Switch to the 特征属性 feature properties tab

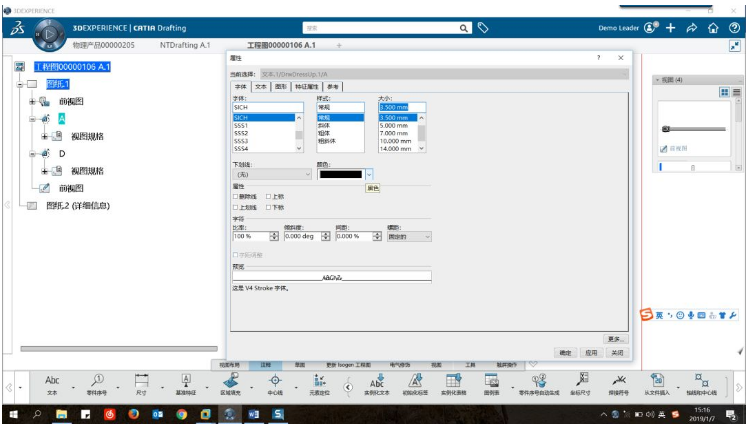click(x=307, y=86)
